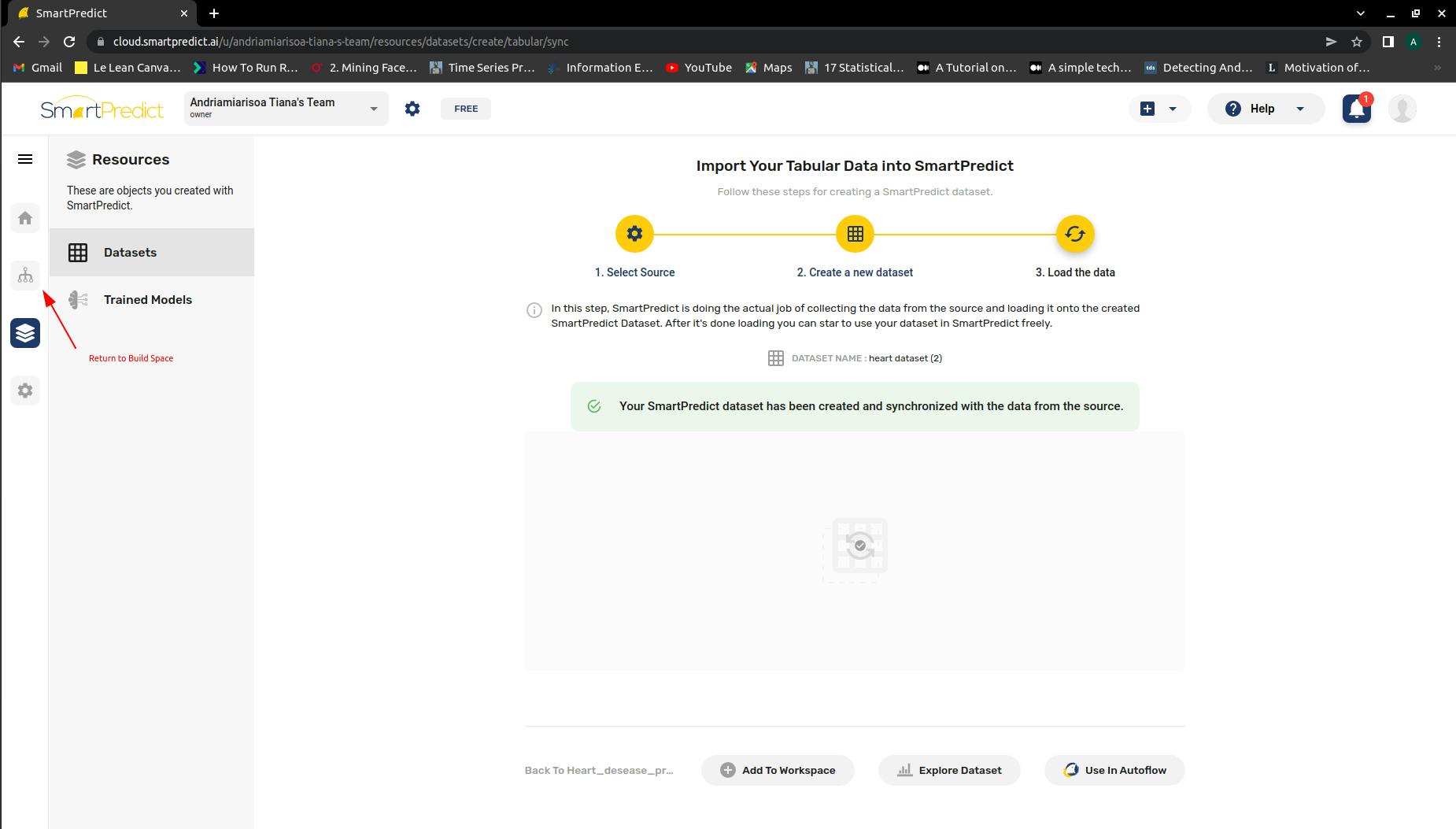Click the plus create icon in header
The width and height of the screenshot is (1456, 829).
click(x=1147, y=109)
